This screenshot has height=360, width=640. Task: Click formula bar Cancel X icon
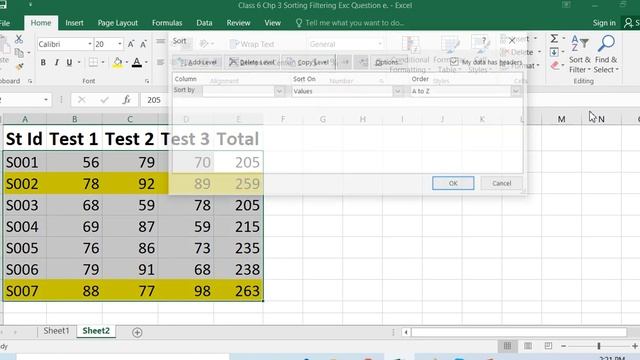[x=82, y=100]
